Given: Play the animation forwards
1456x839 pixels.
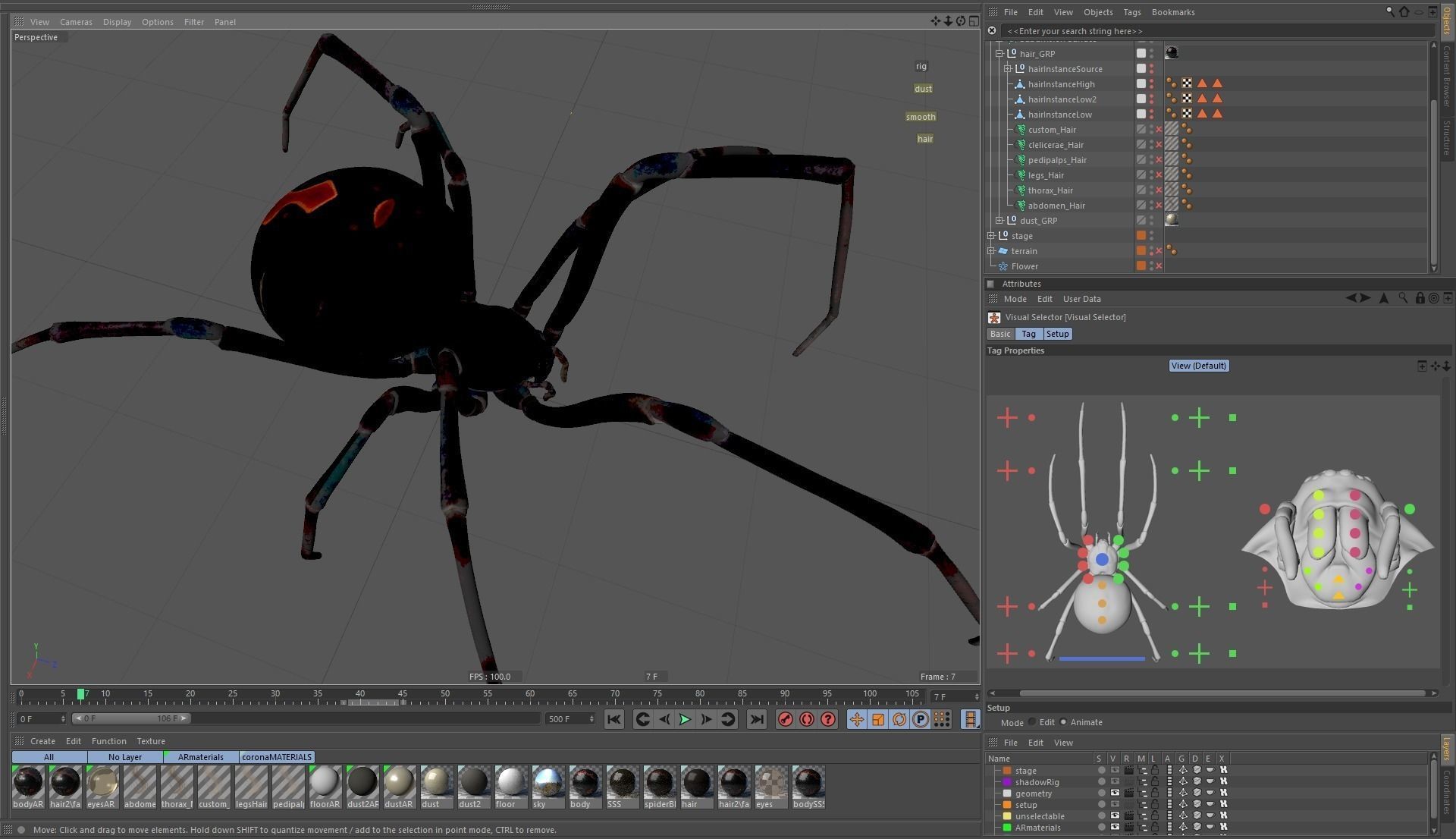Looking at the screenshot, I should [685, 719].
